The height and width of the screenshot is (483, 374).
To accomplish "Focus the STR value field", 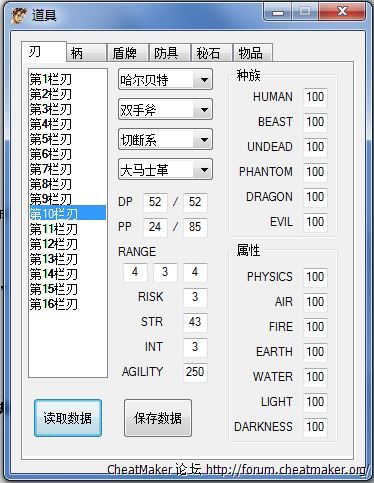I will pos(195,322).
